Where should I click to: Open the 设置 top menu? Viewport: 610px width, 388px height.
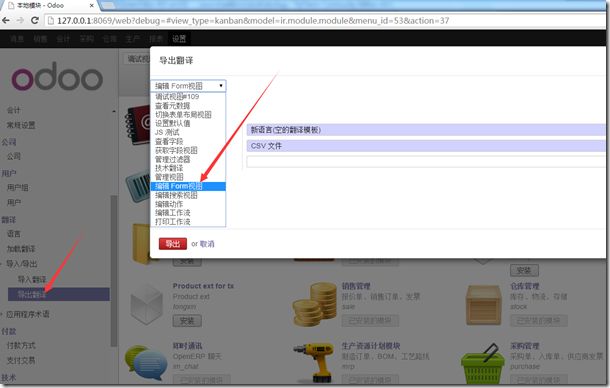pos(179,39)
